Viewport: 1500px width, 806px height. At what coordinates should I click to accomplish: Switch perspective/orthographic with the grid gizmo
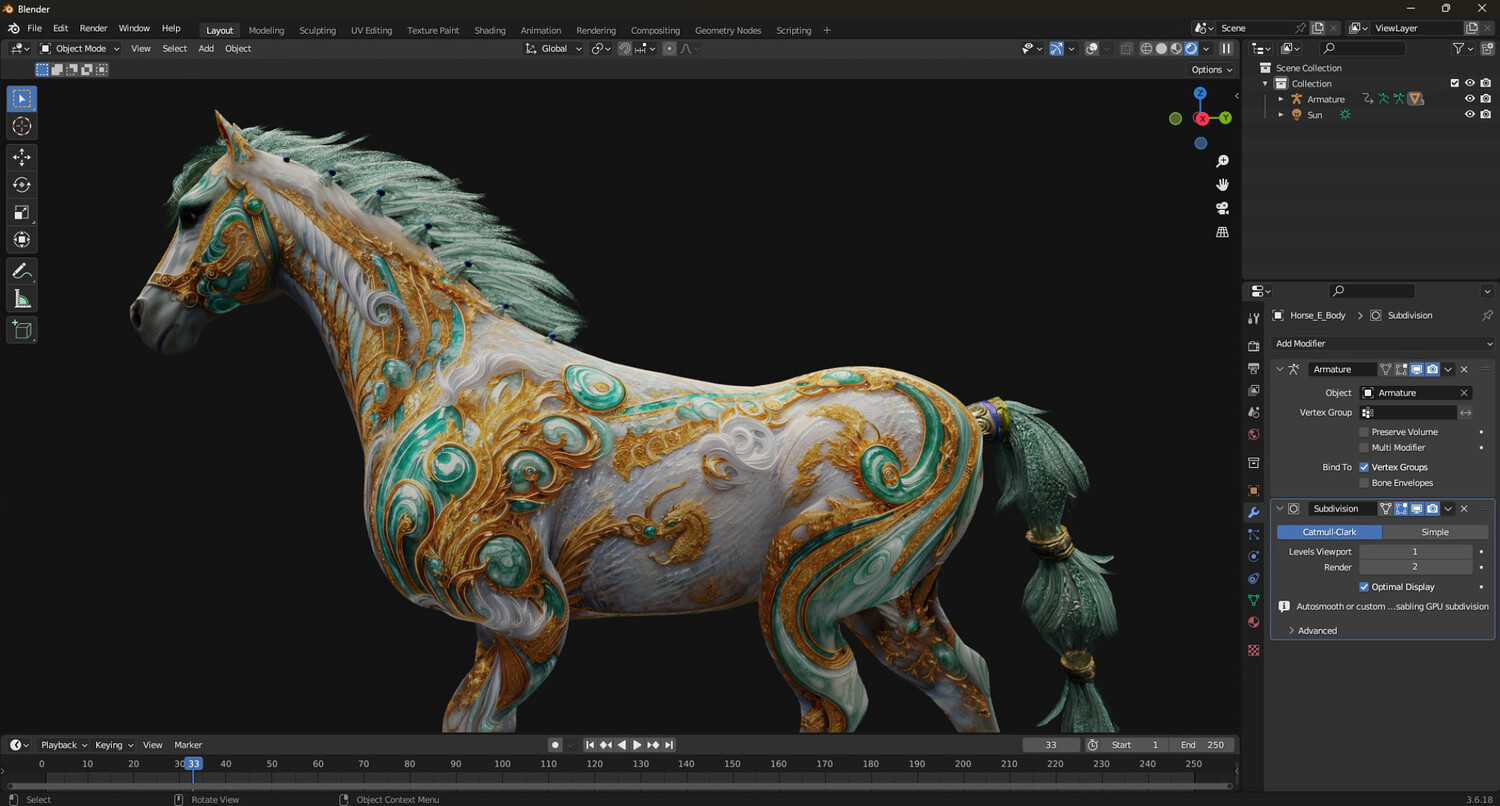tap(1222, 232)
